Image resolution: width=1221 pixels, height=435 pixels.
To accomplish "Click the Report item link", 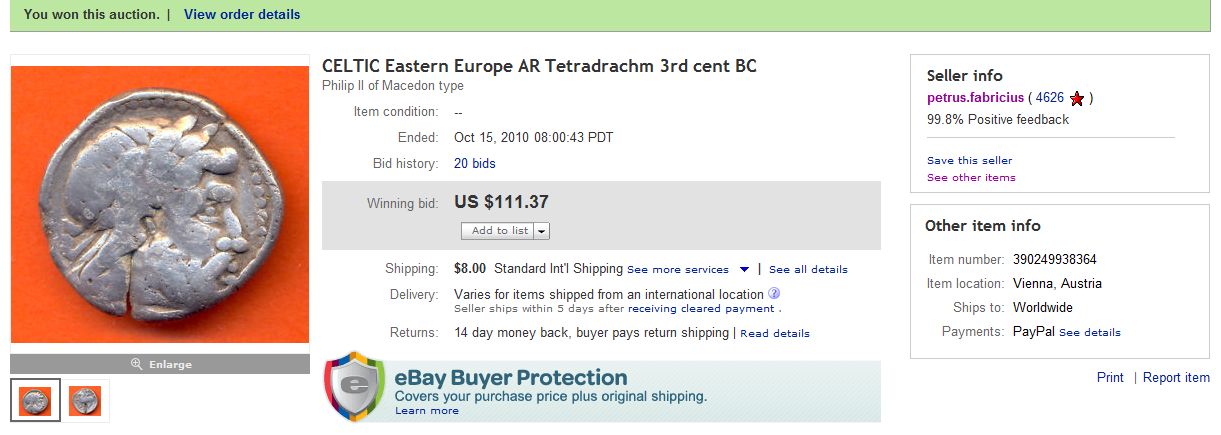I will (x=1176, y=378).
